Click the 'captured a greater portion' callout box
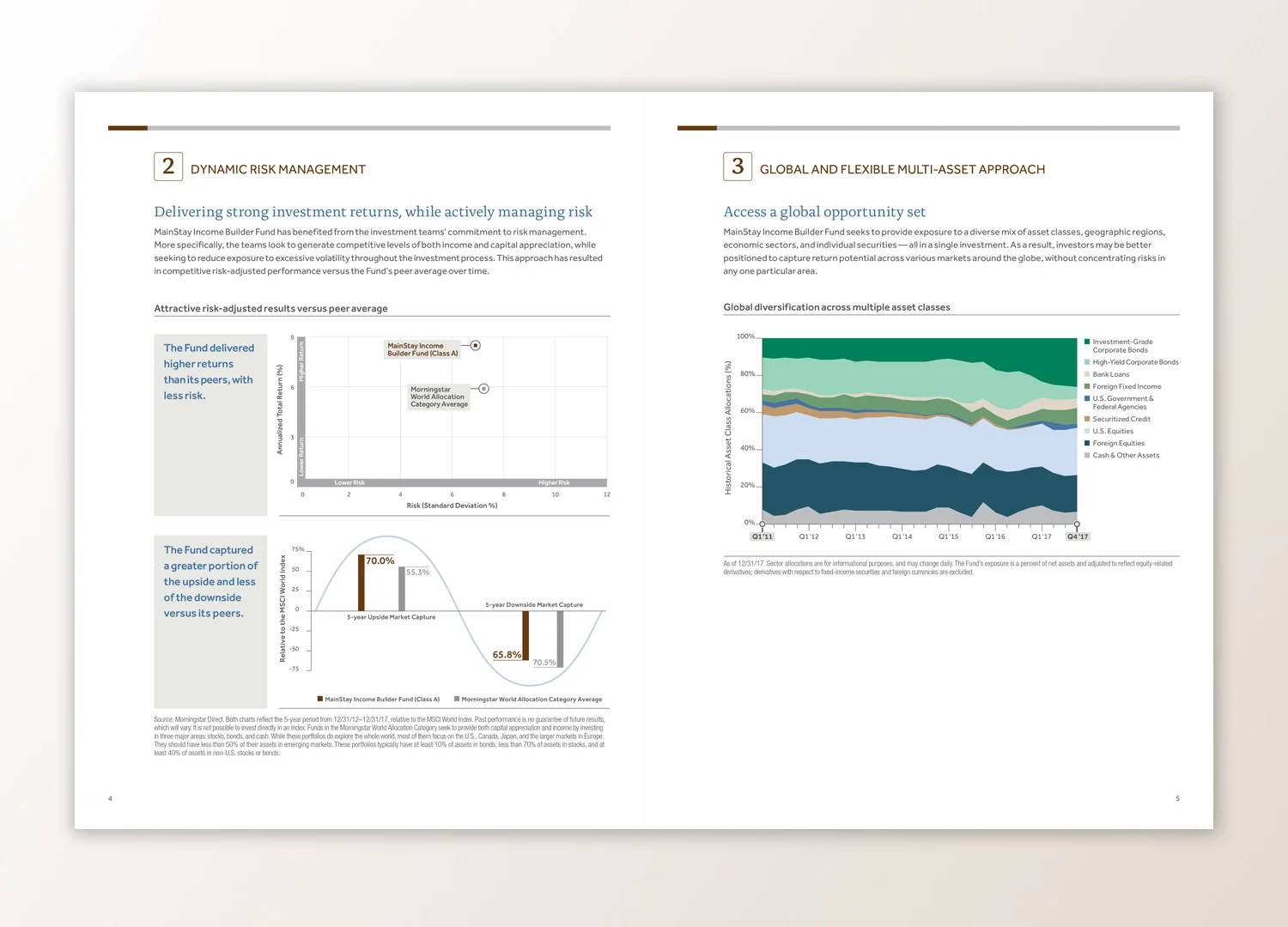Screen dimensions: 1288x927 click(210, 621)
